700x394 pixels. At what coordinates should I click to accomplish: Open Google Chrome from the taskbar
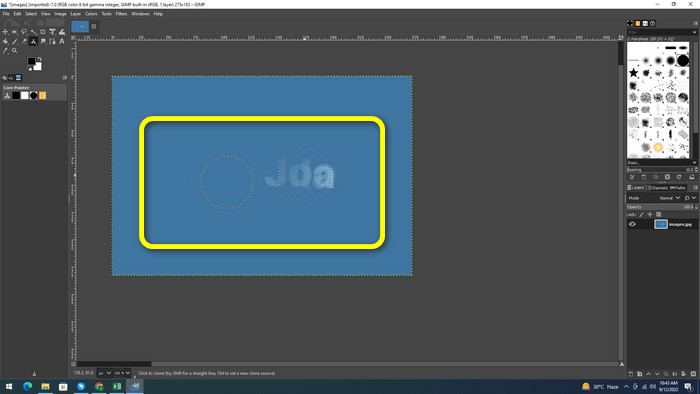[x=99, y=386]
